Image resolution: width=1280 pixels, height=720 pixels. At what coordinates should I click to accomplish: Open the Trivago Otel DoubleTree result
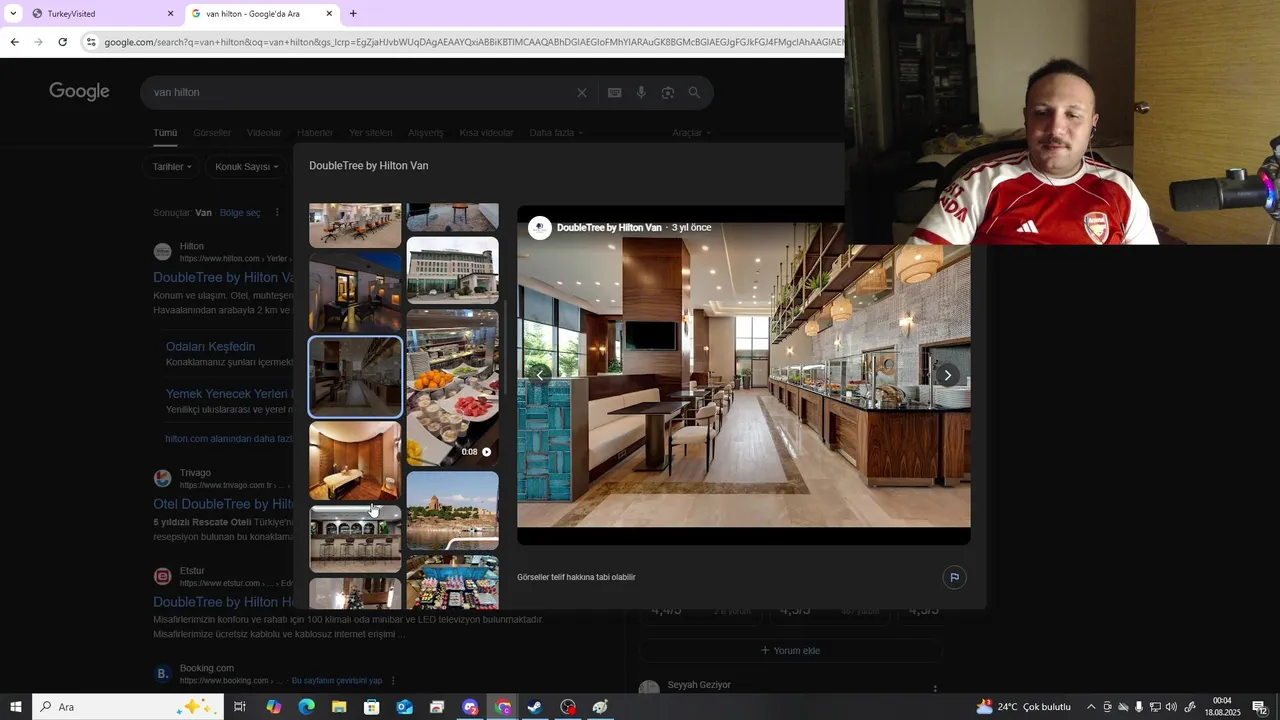click(x=224, y=504)
